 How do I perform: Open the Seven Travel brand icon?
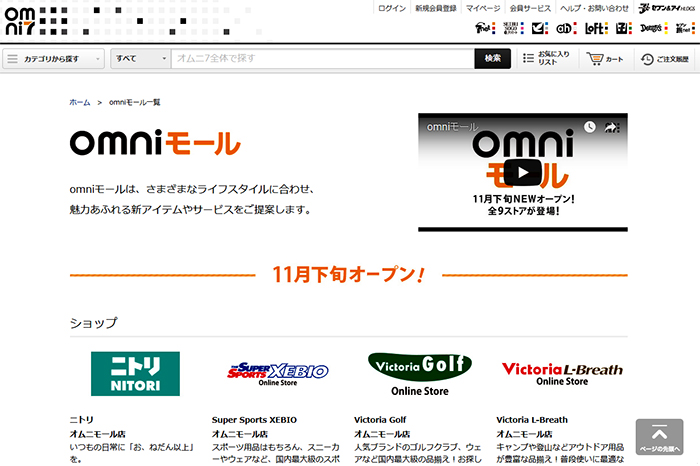pos(685,28)
